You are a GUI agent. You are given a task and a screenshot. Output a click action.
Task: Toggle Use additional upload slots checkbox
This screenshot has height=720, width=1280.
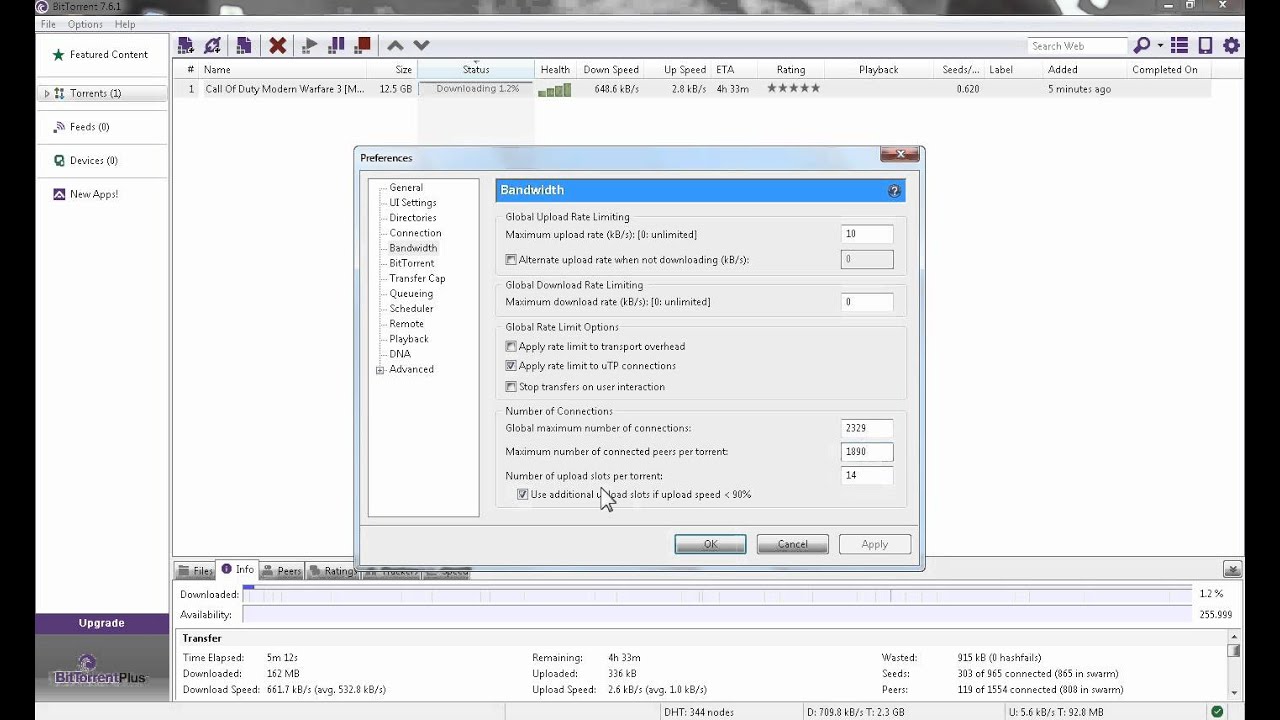click(x=522, y=494)
